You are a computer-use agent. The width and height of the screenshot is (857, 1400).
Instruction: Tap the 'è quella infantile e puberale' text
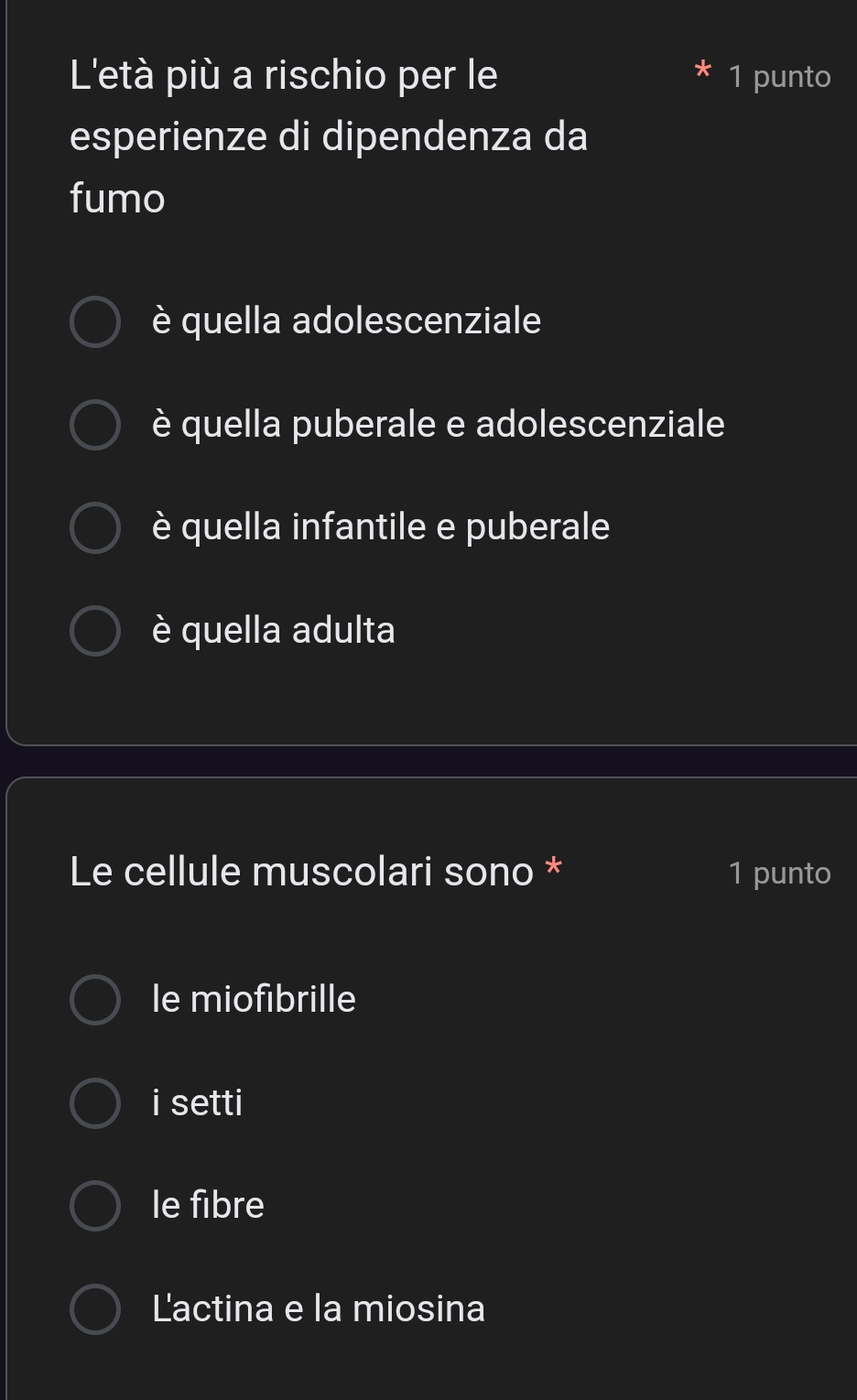pos(380,526)
